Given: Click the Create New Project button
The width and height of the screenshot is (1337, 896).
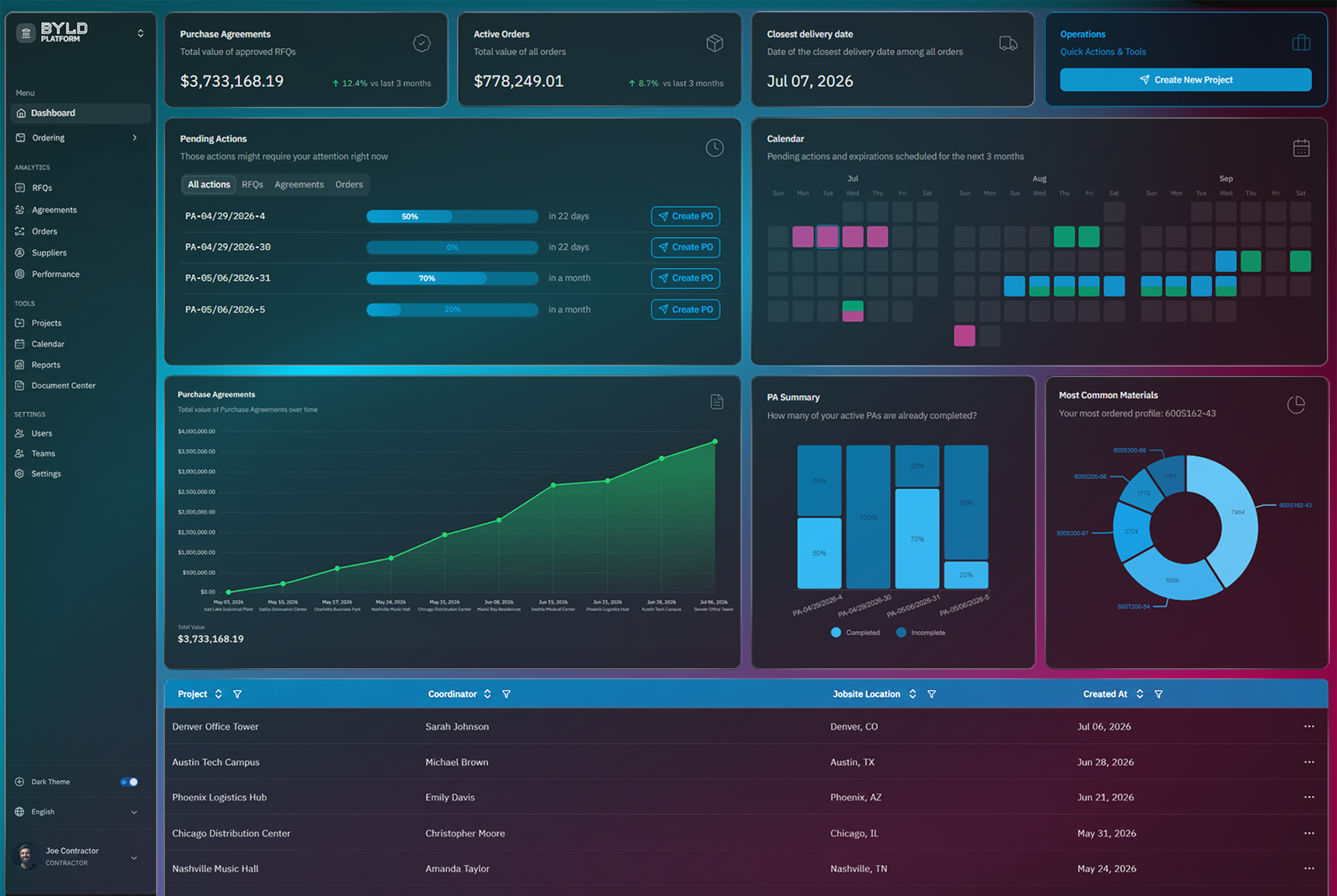Looking at the screenshot, I should pos(1185,80).
